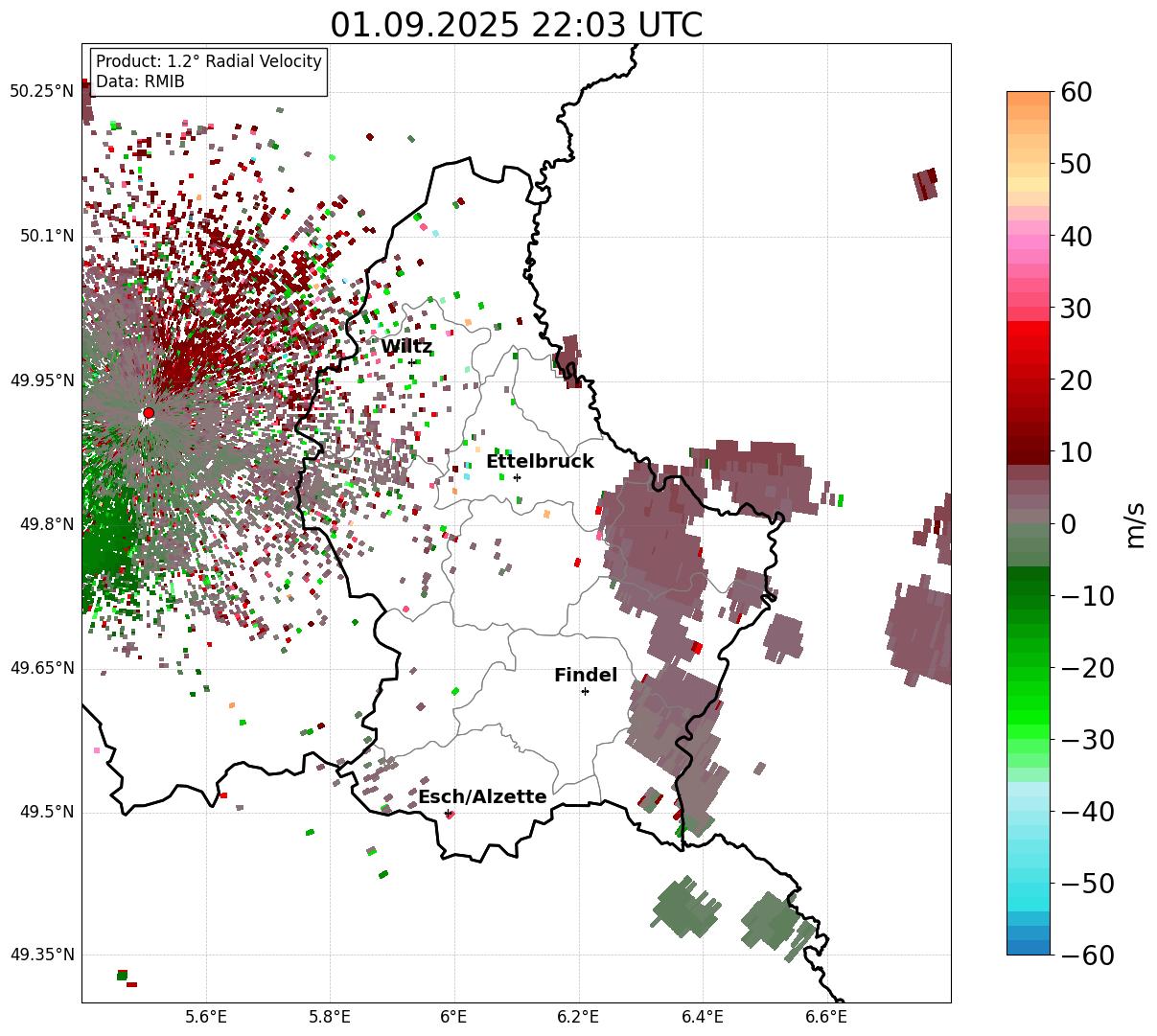This screenshot has height=1036, width=1157.
Task: Click the red radar site marker dot
Action: coord(149,413)
